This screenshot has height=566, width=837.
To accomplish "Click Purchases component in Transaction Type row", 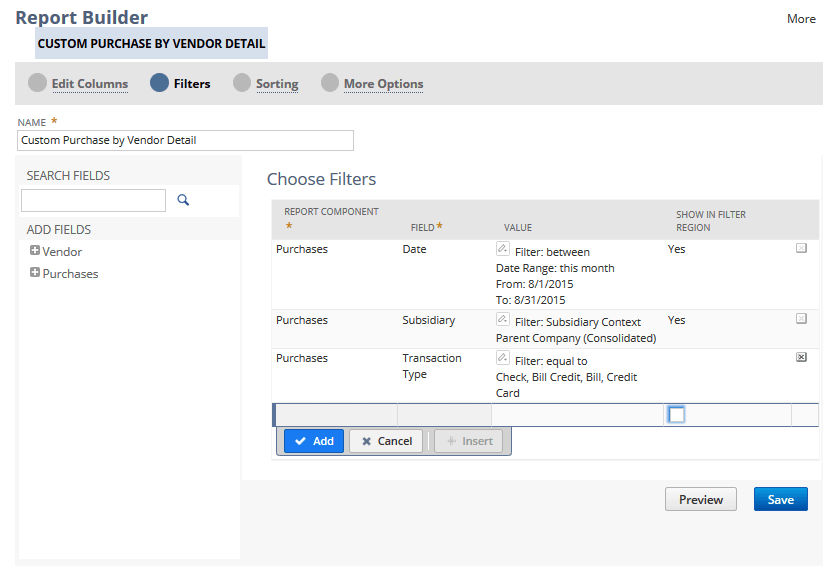I will (x=302, y=358).
